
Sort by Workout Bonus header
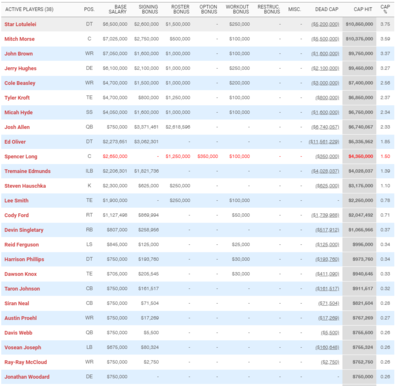(x=238, y=9)
